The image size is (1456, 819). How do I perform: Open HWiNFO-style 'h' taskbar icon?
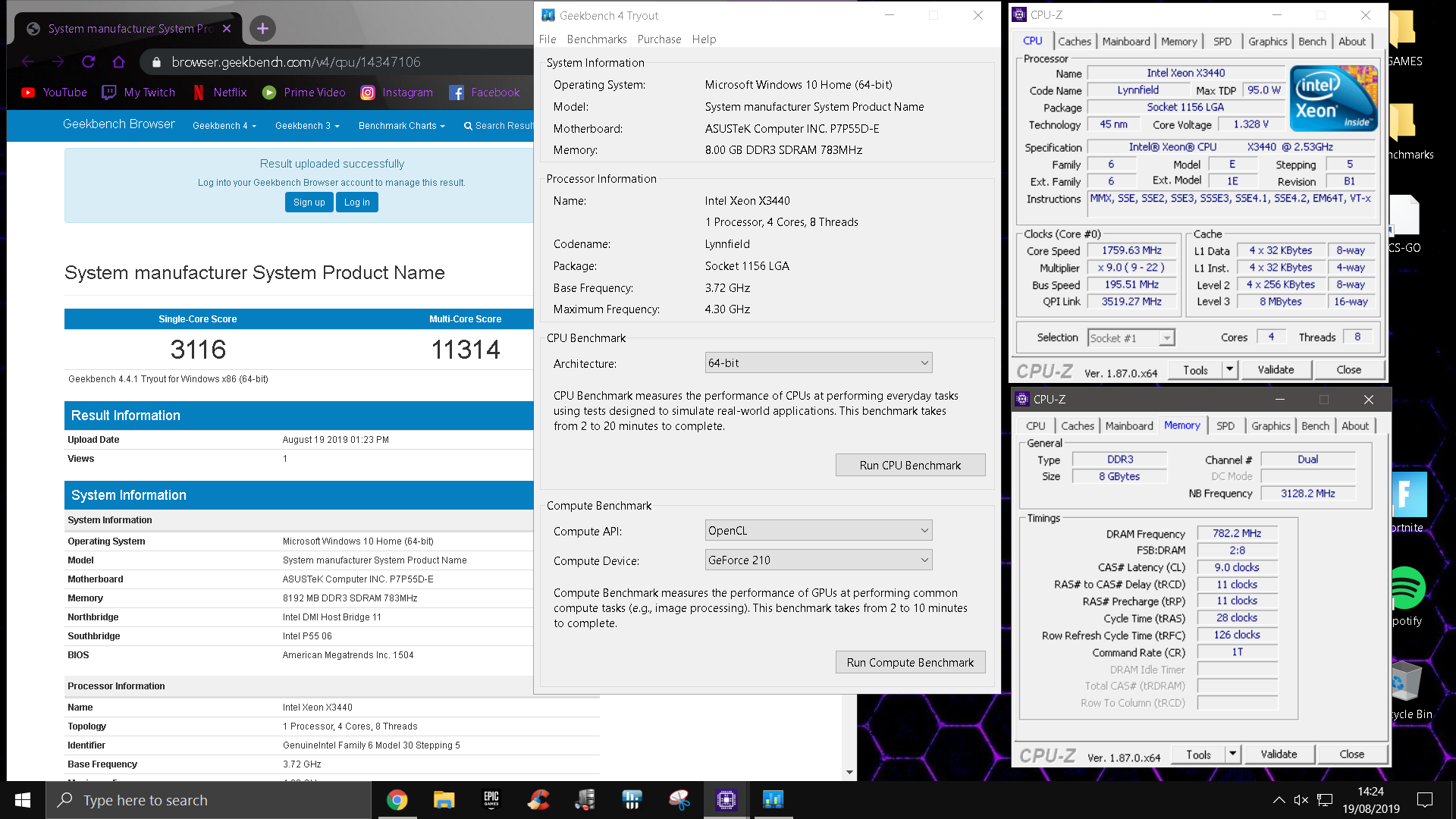coord(632,800)
